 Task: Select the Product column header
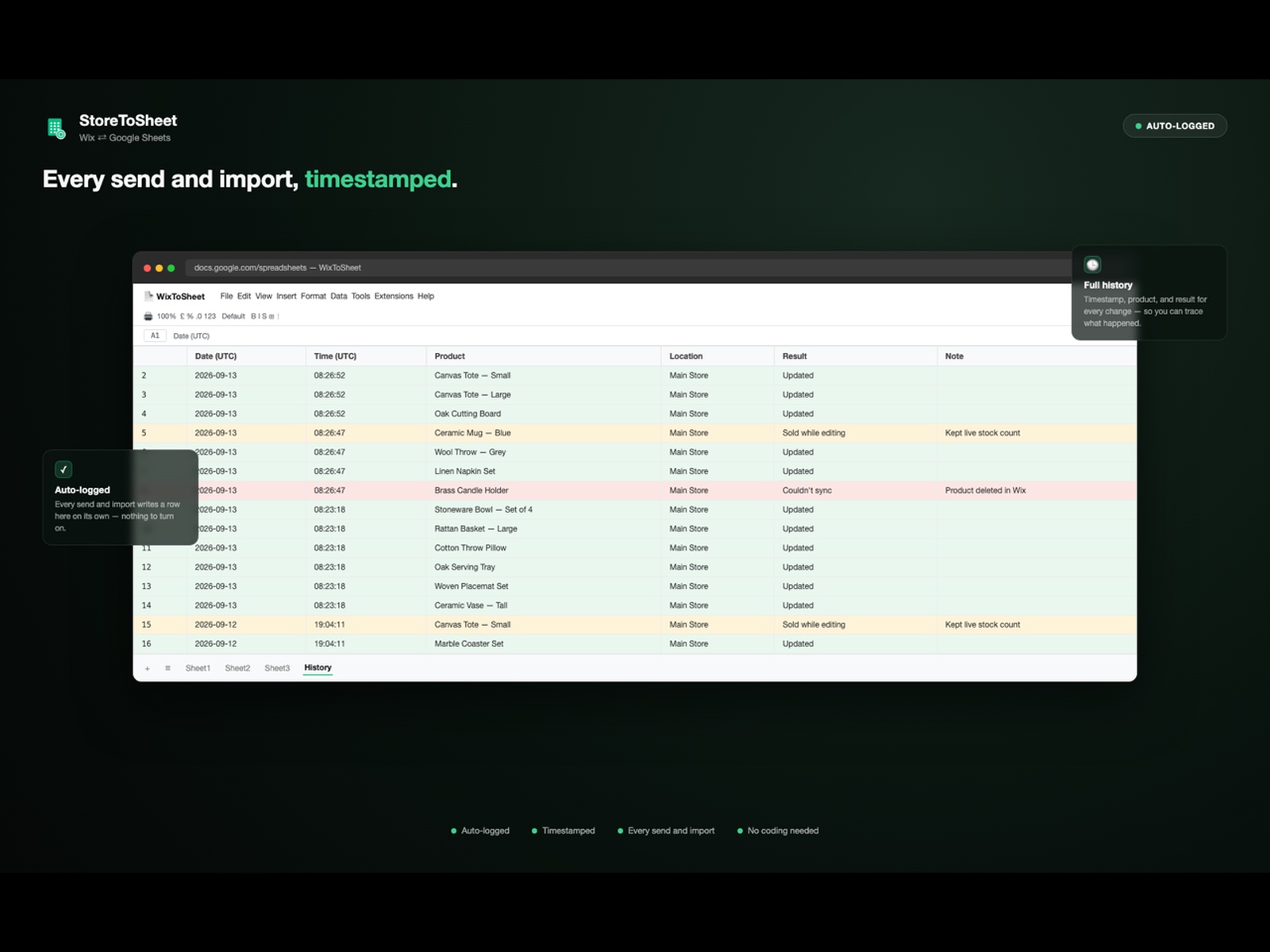tap(544, 356)
